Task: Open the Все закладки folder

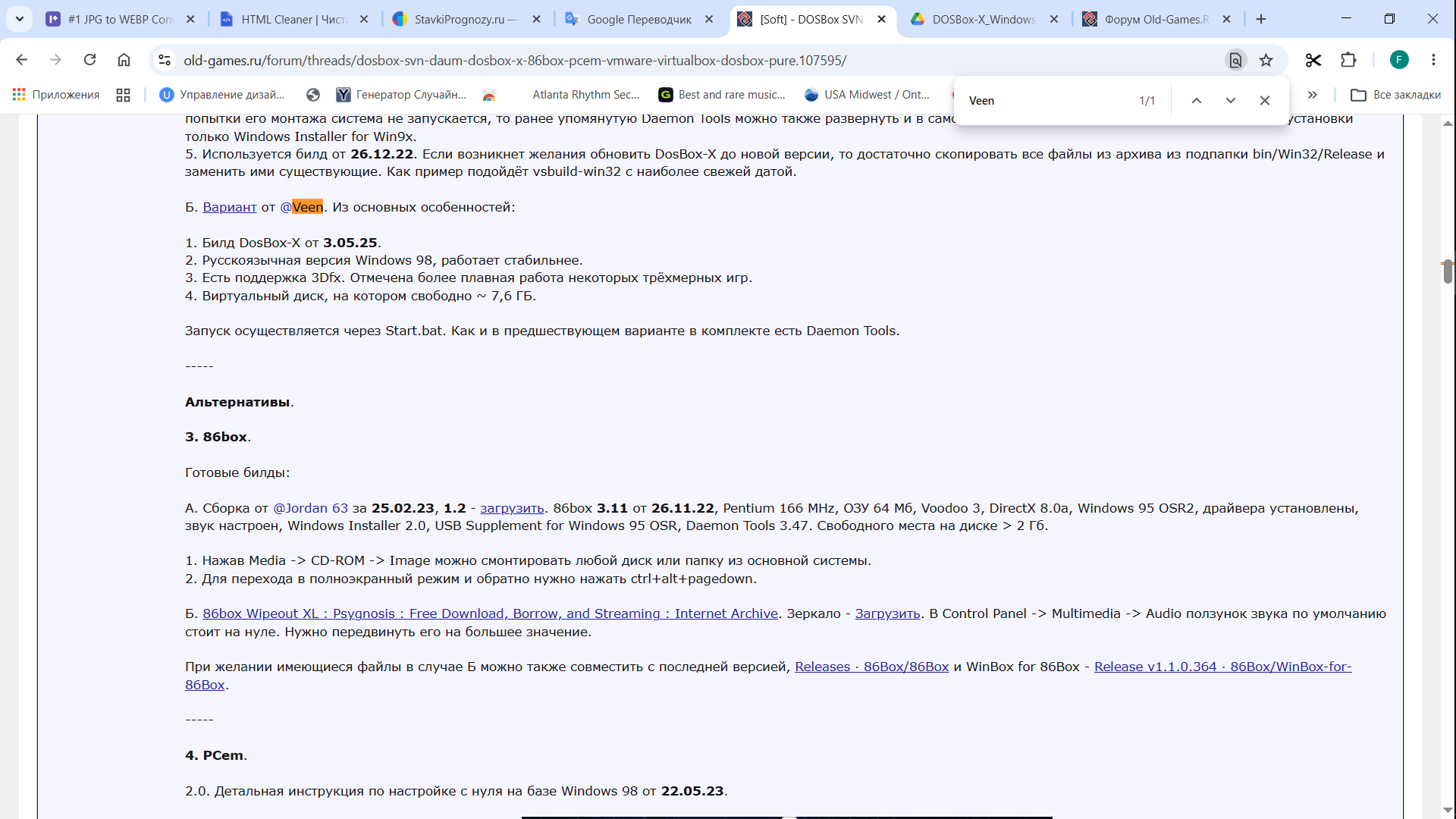Action: pyautogui.click(x=1396, y=95)
